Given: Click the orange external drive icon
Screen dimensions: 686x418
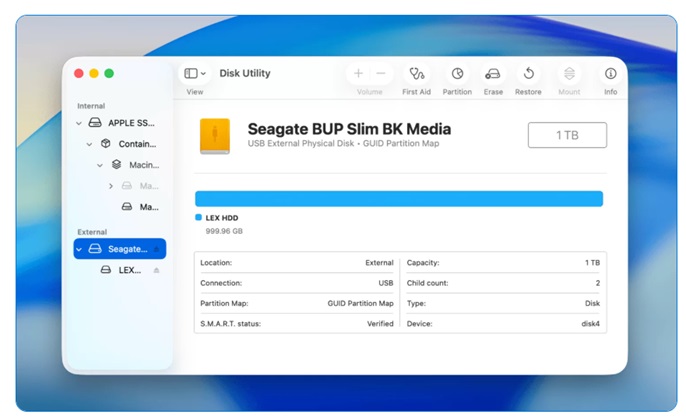Looking at the screenshot, I should point(215,136).
